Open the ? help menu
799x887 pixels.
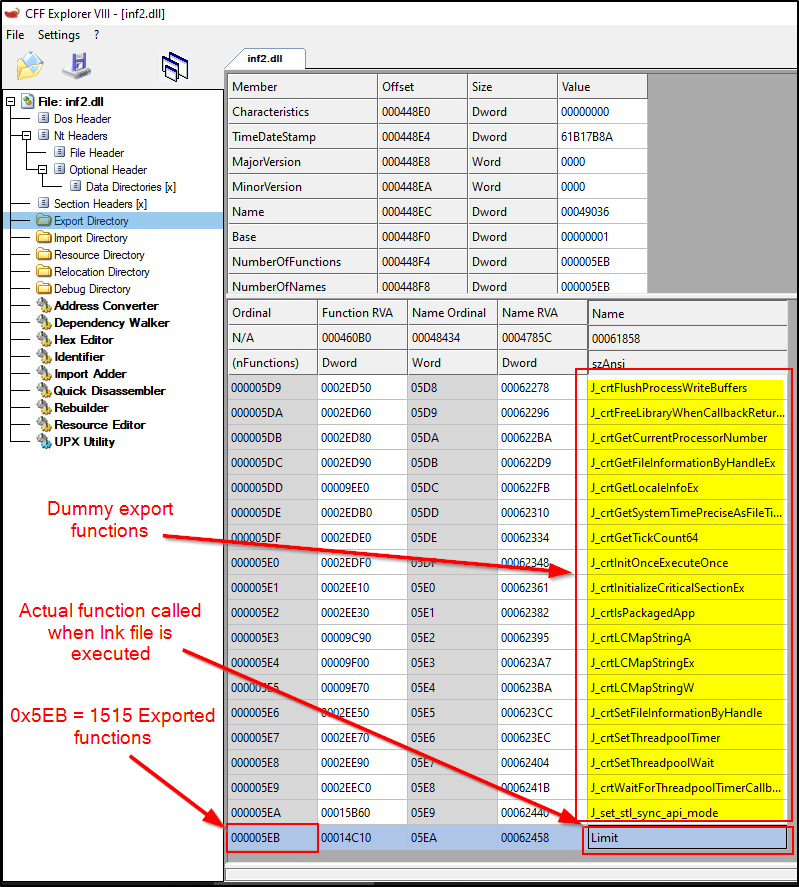coord(97,35)
